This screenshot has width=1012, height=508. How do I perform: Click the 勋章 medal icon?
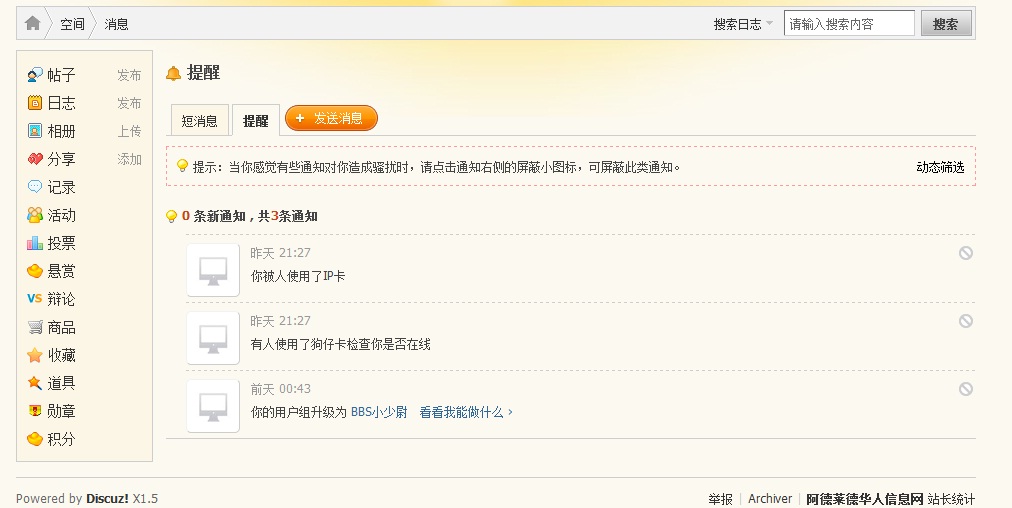point(35,411)
